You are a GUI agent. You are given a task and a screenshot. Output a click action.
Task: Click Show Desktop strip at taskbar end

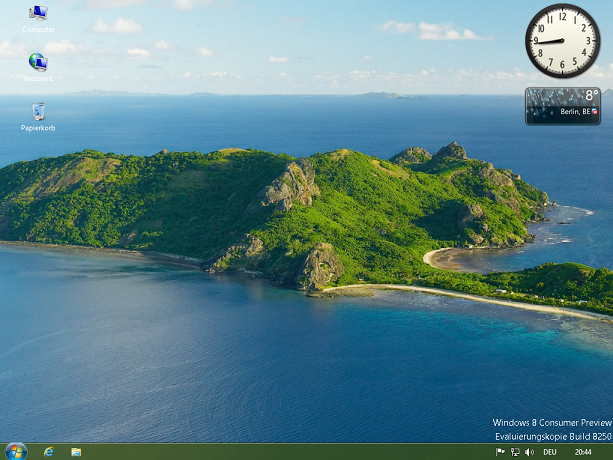coord(609,452)
